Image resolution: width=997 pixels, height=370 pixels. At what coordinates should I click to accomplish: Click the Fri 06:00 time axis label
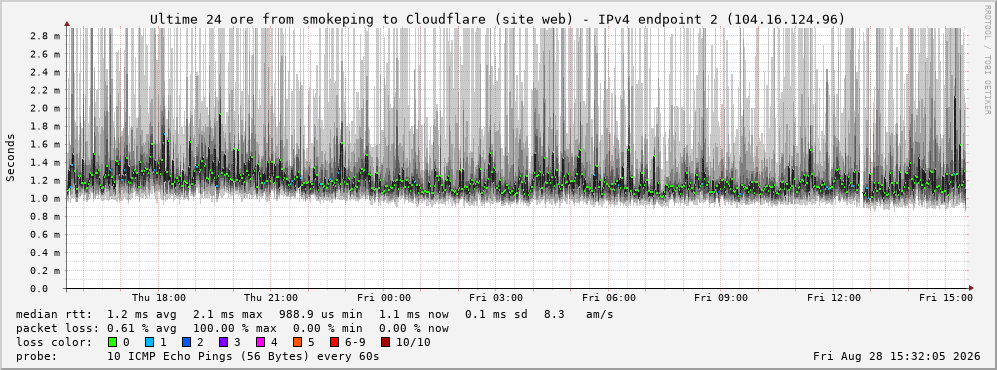(x=609, y=298)
